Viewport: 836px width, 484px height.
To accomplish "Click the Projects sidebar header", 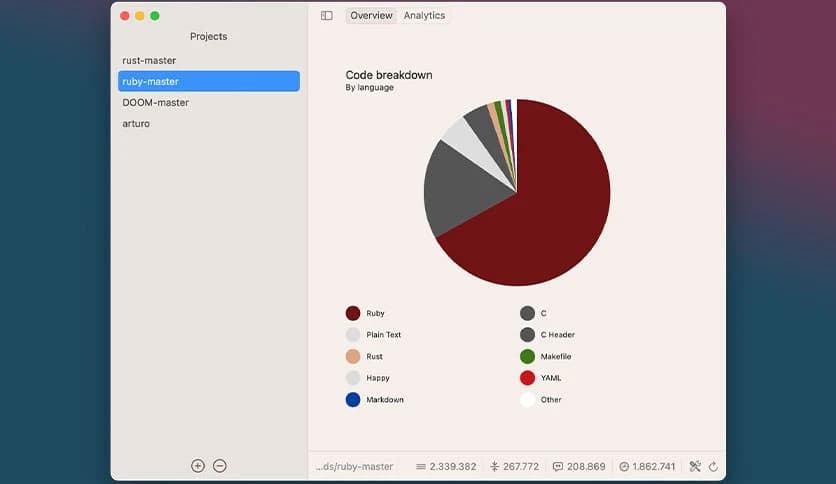I will [x=208, y=36].
